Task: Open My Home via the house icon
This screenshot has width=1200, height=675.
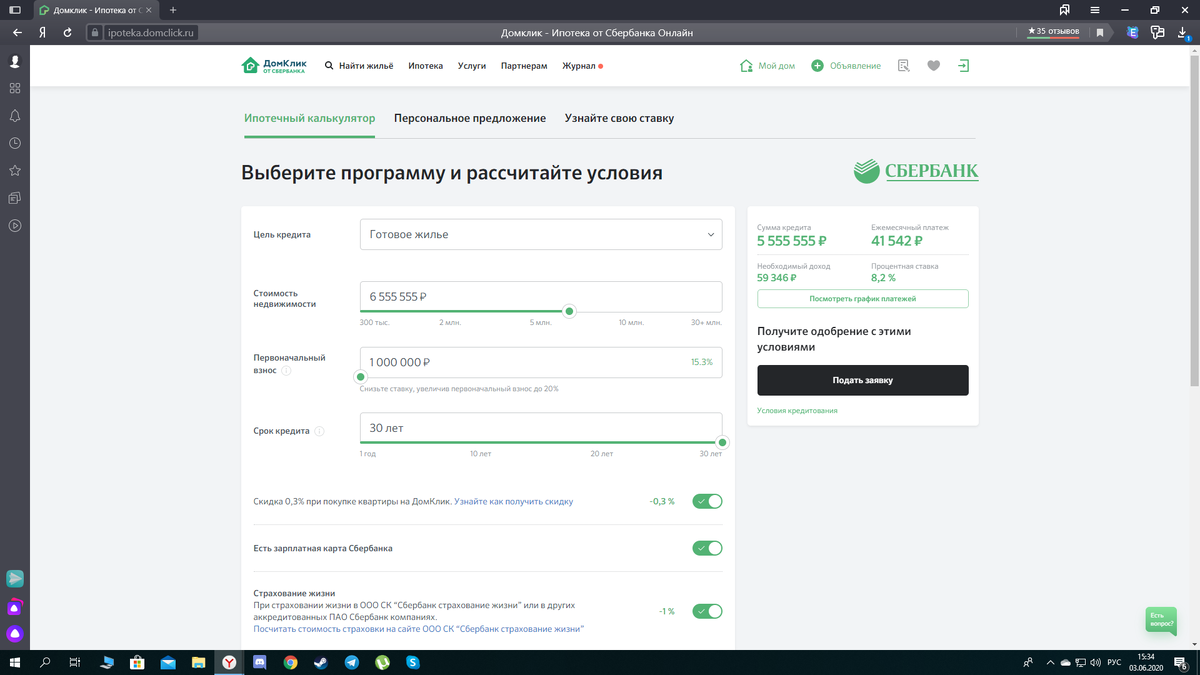Action: tap(745, 65)
